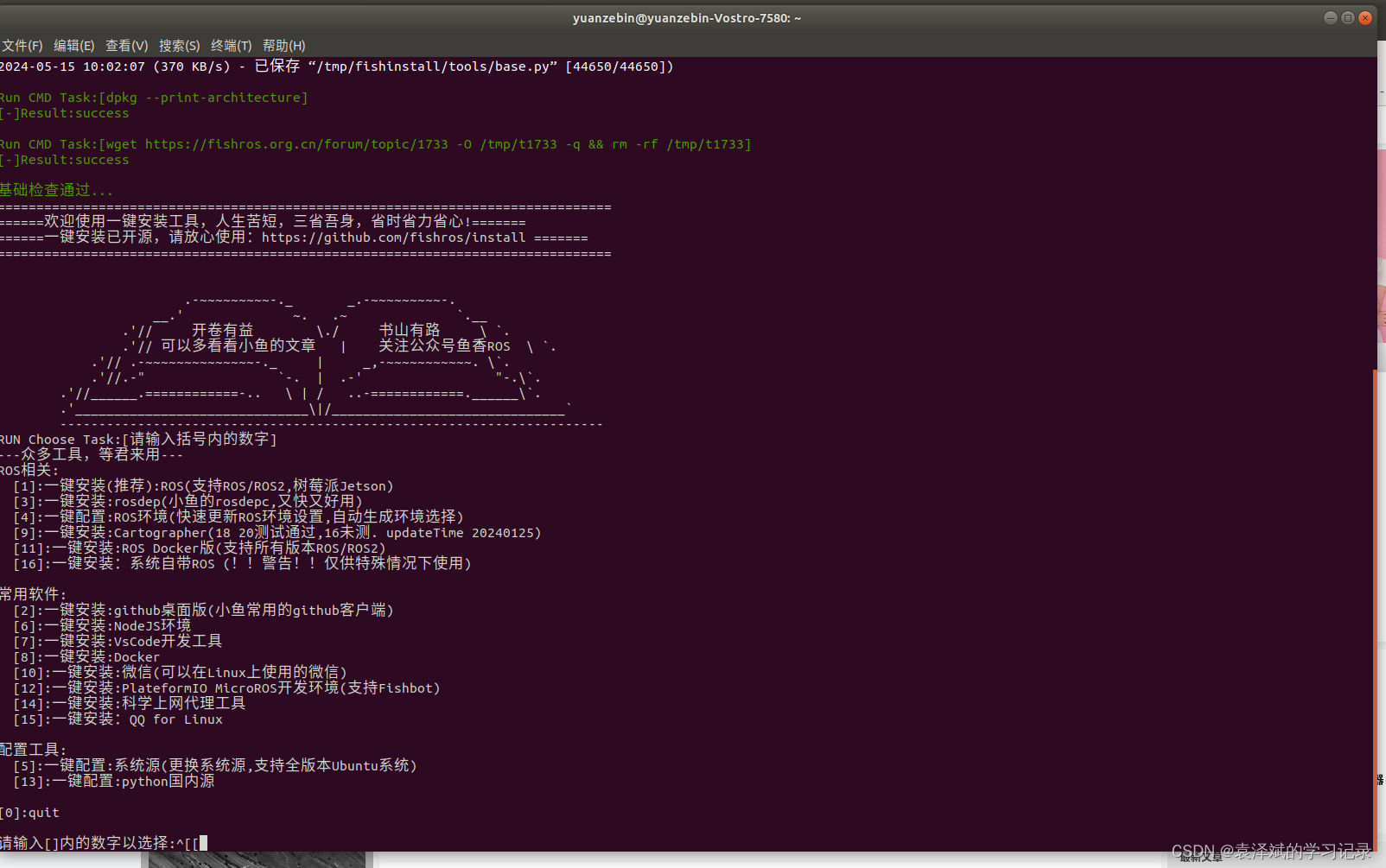Click the dpkg --print-architecture task line
1386x868 pixels.
[154, 98]
